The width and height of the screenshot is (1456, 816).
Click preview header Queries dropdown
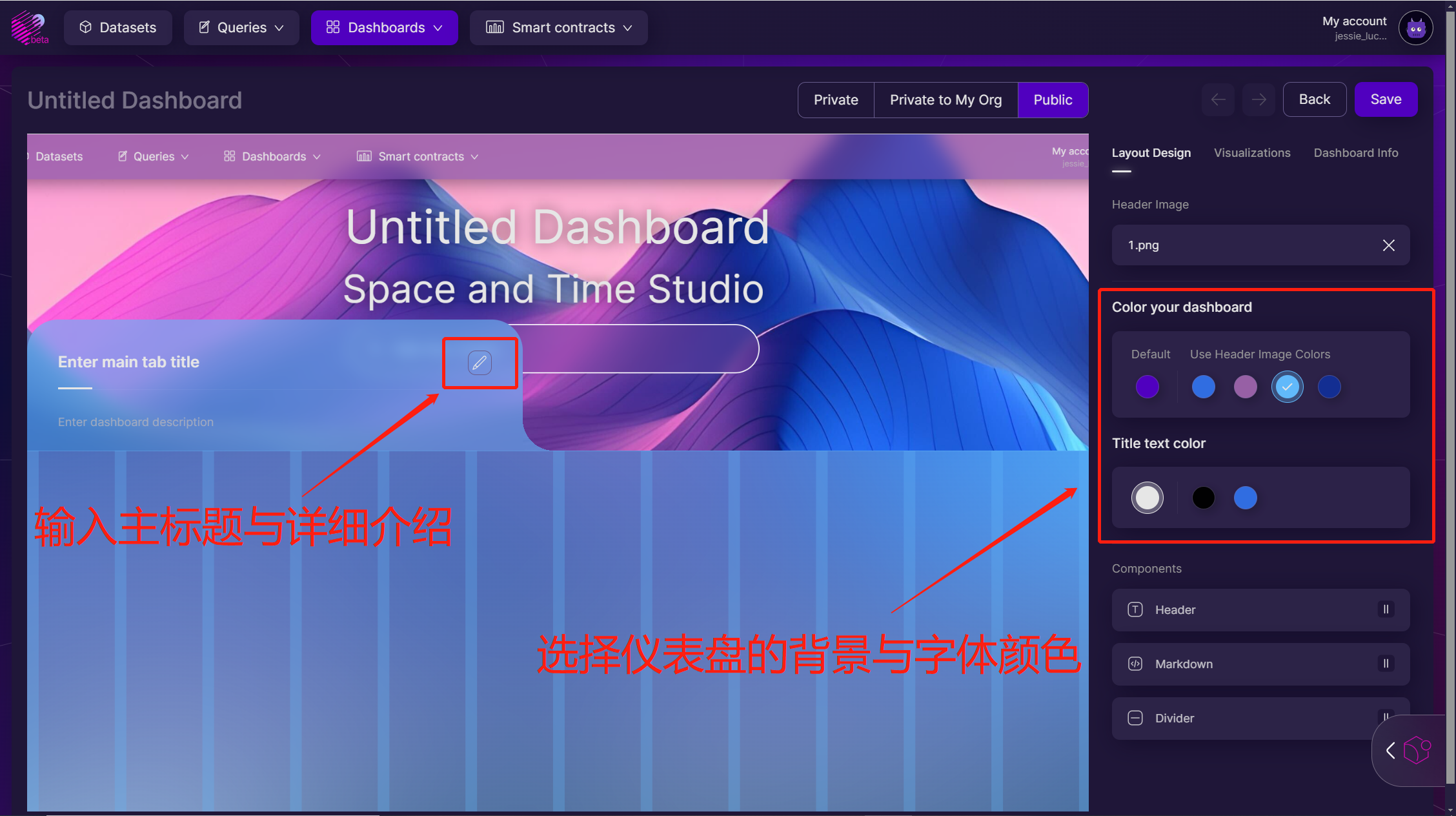click(154, 157)
